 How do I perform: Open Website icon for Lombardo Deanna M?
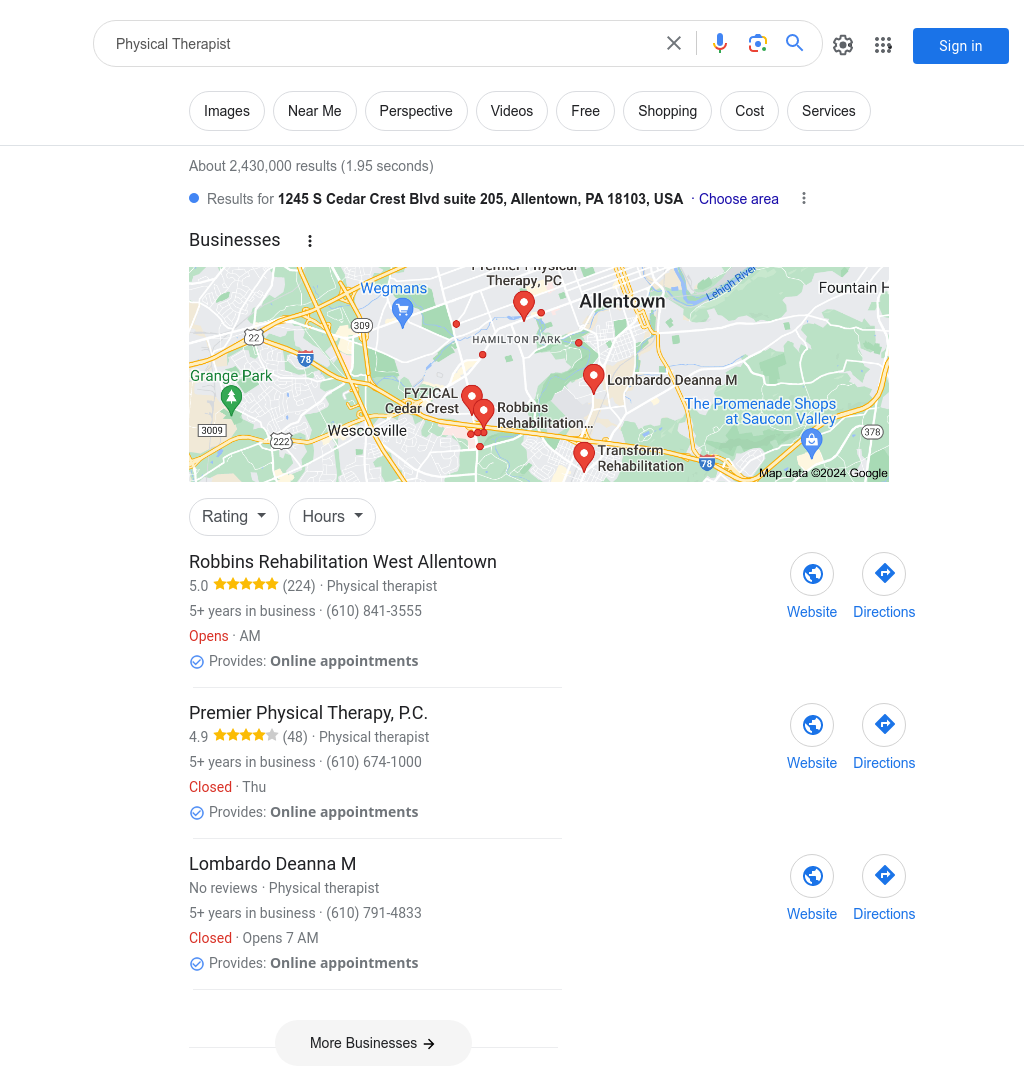(812, 876)
